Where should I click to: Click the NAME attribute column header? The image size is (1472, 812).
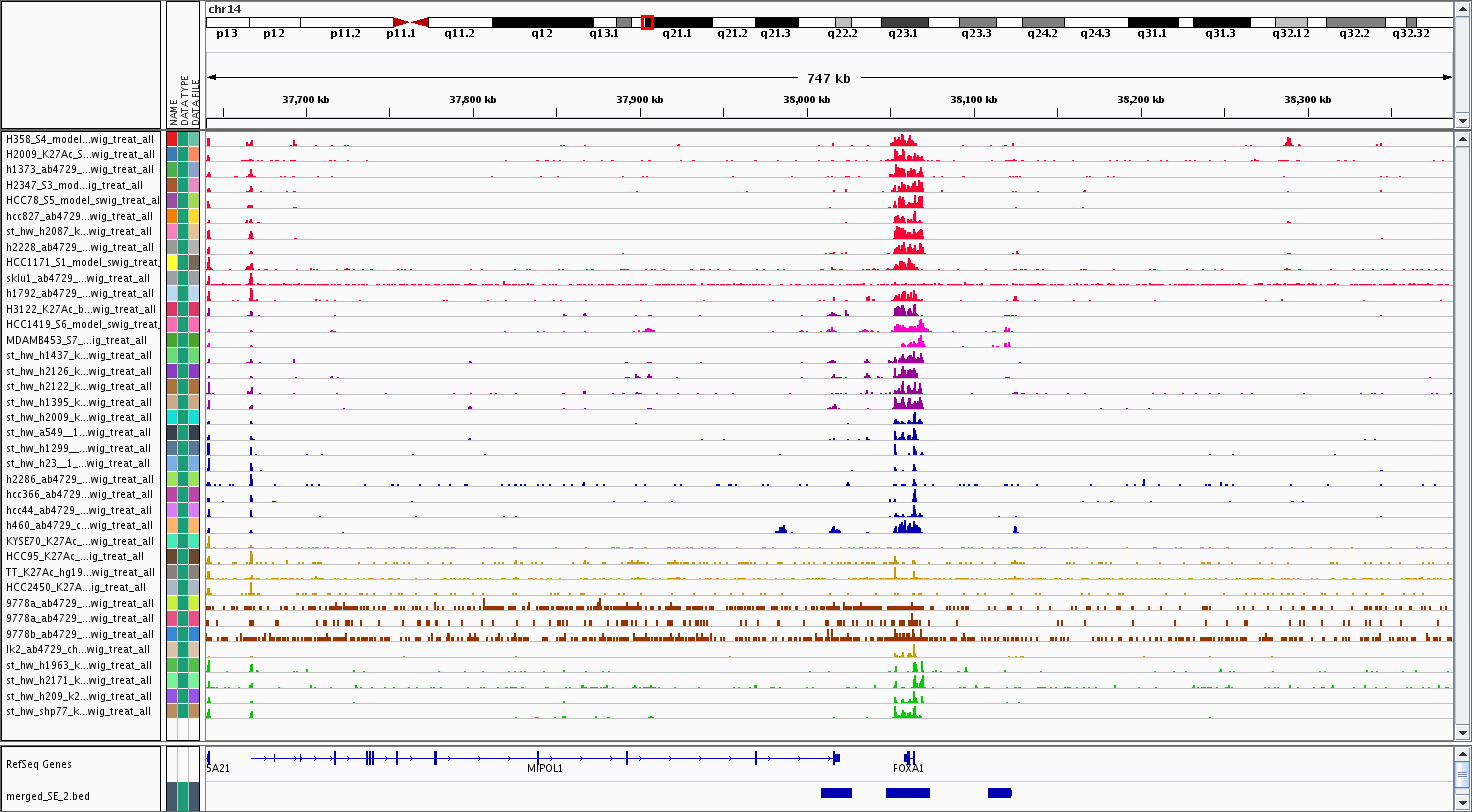click(x=173, y=108)
